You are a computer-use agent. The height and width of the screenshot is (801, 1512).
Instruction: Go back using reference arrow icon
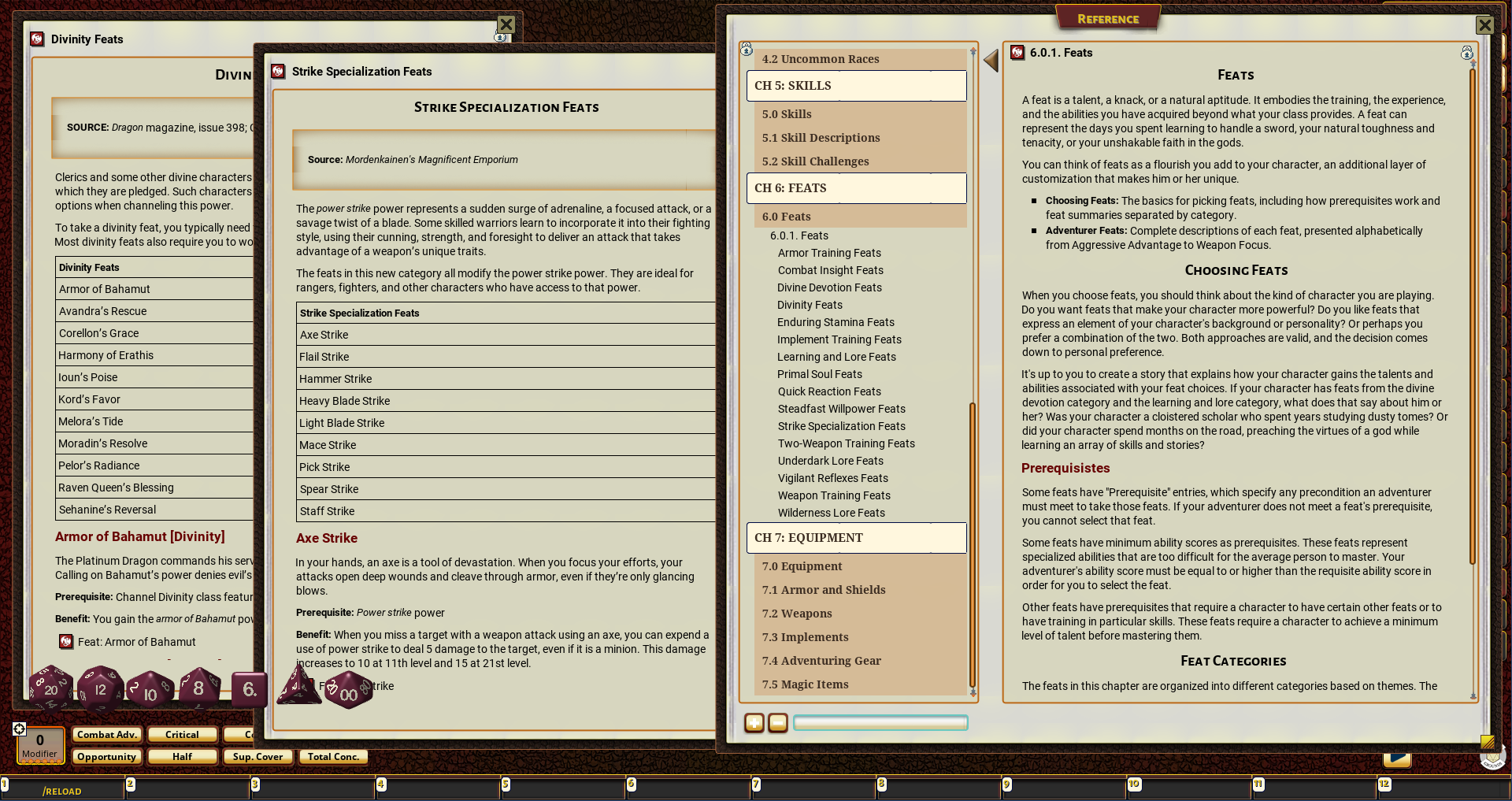point(991,61)
